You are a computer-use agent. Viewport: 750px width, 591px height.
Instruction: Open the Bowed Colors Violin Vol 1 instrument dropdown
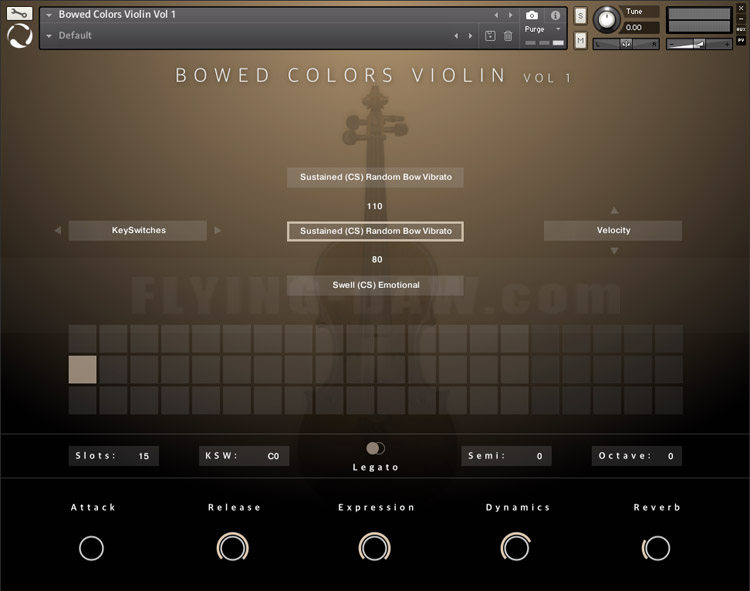[49, 15]
